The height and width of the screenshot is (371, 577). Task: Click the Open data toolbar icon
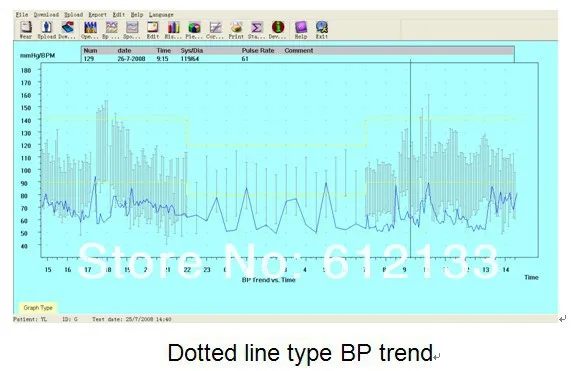90,30
